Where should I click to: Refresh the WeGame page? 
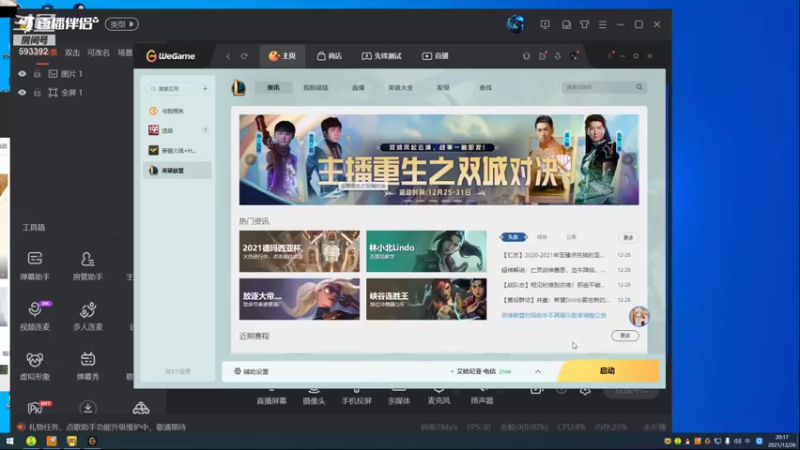(244, 56)
